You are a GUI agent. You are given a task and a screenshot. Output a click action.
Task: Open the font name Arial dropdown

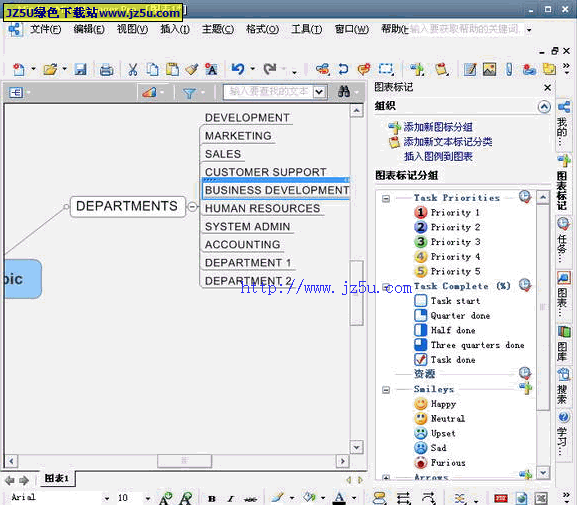tap(107, 498)
